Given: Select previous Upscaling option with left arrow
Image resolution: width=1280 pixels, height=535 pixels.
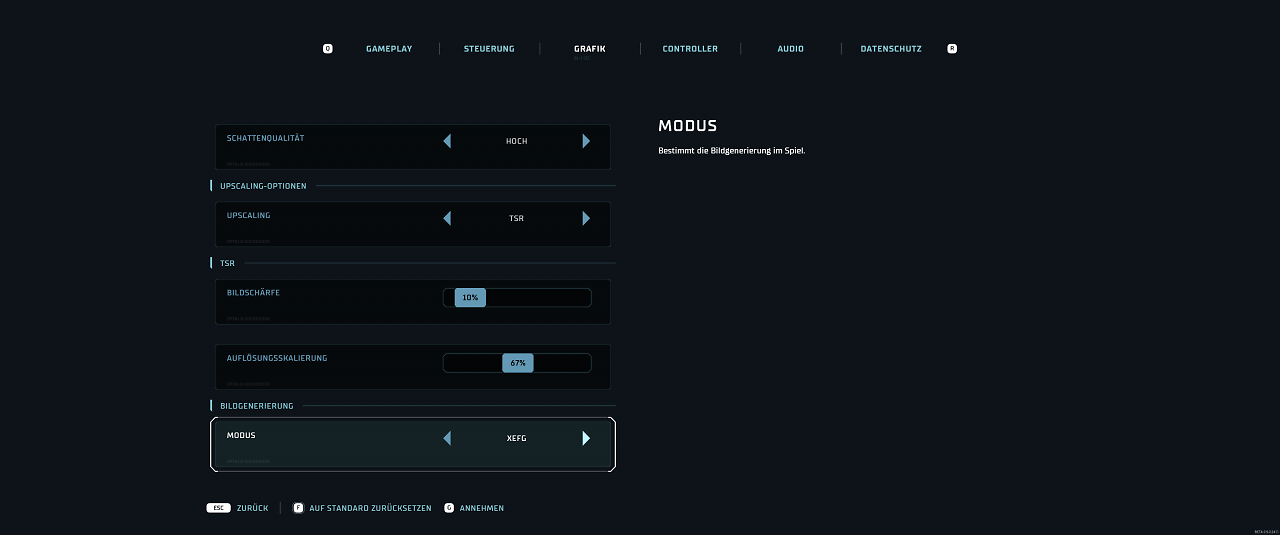Looking at the screenshot, I should 447,218.
